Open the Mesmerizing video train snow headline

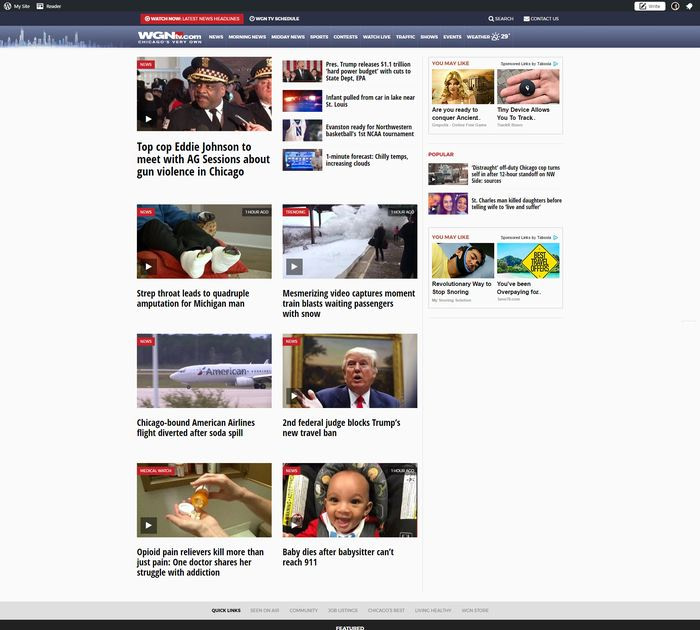point(349,304)
